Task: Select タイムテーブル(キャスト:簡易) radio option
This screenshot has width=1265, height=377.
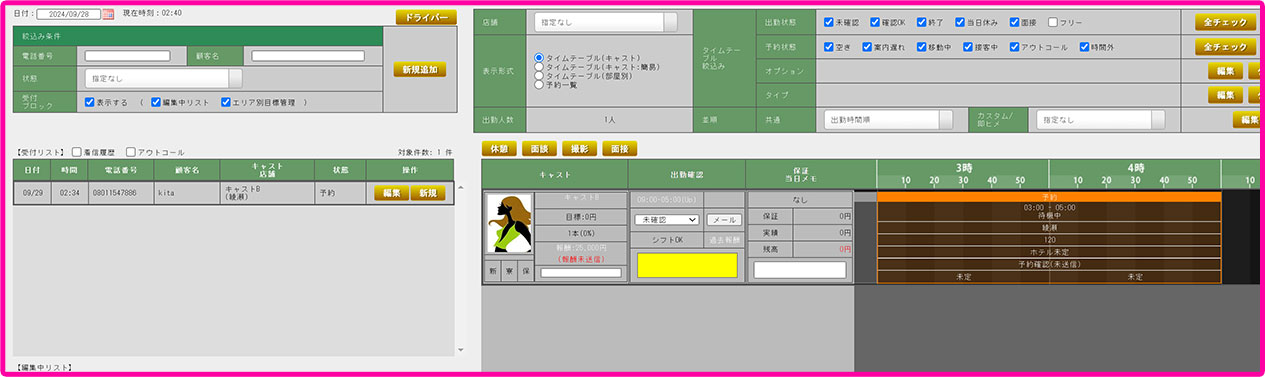Action: pos(540,67)
